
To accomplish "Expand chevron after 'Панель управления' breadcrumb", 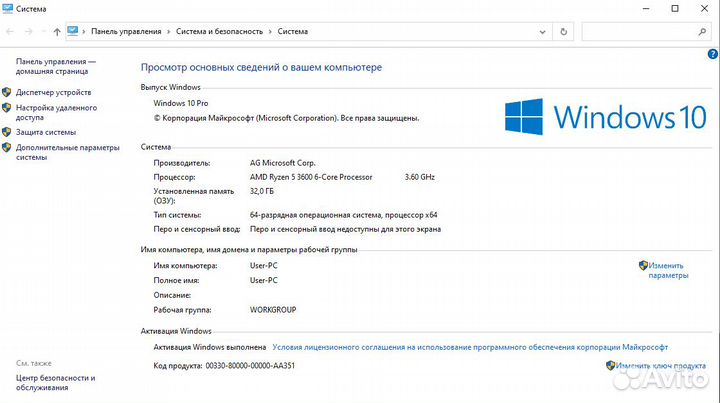I will tap(169, 32).
